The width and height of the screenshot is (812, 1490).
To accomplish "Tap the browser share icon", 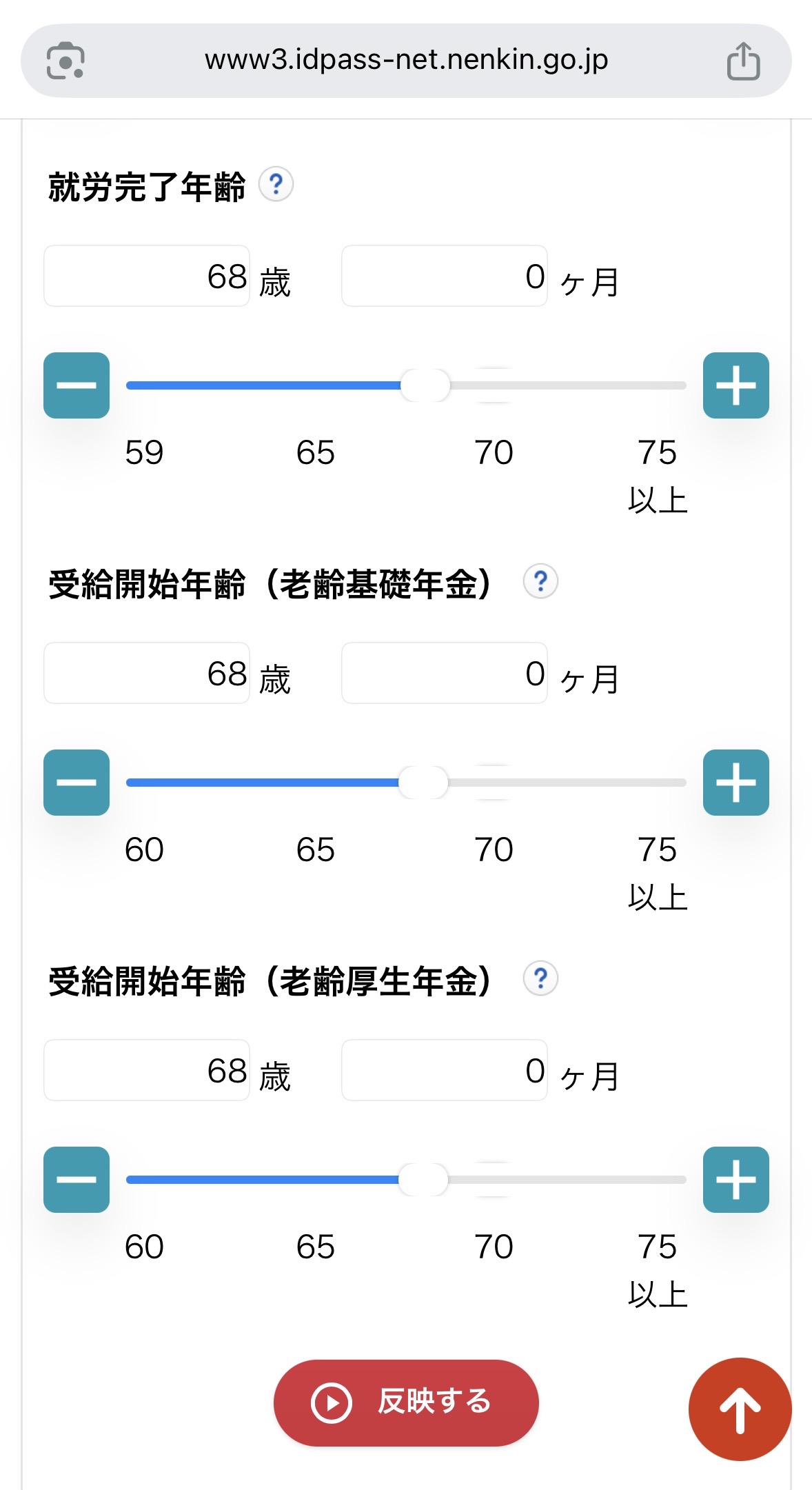I will click(x=743, y=61).
